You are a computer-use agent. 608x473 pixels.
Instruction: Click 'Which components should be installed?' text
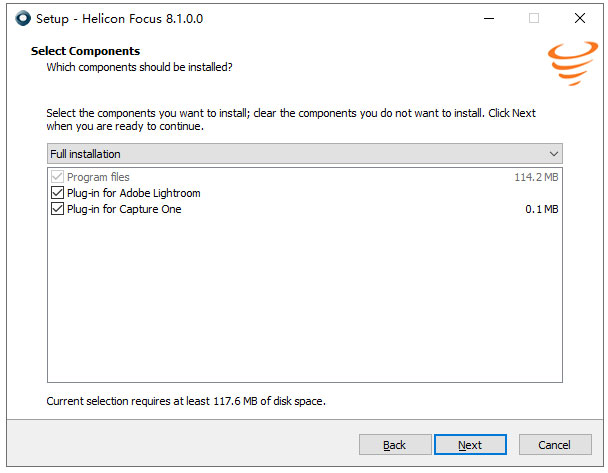140,67
